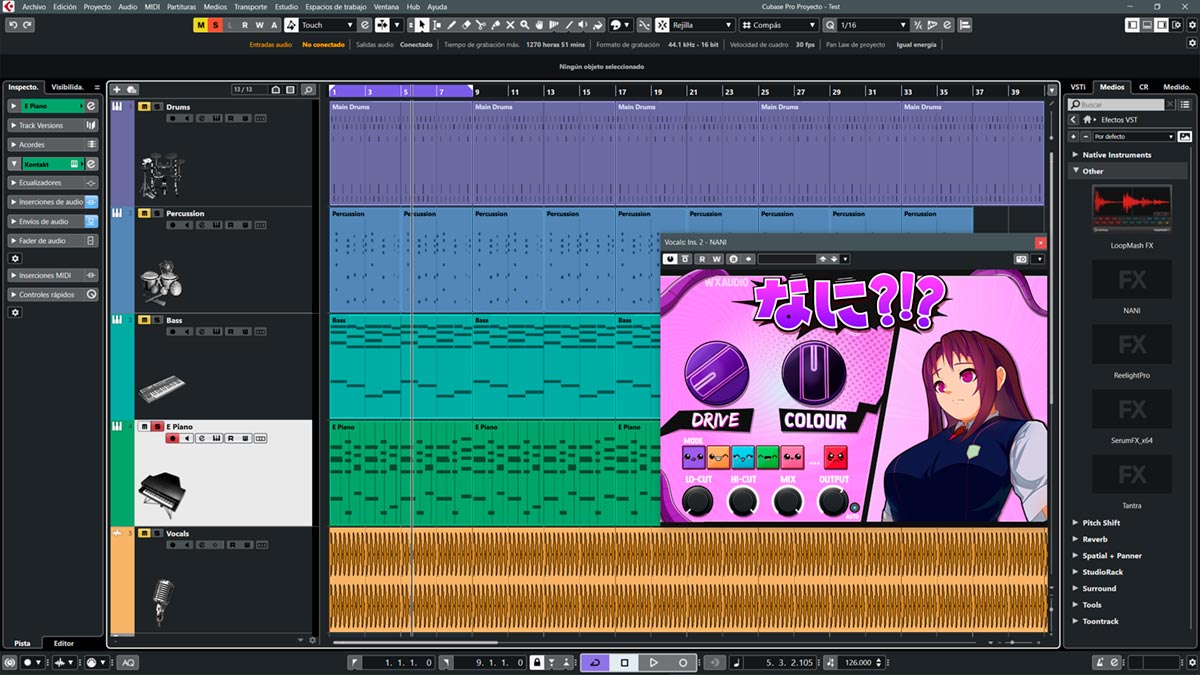1200x675 pixels.
Task: Click the NANI plugin snapshot camera icon
Action: (x=1021, y=259)
